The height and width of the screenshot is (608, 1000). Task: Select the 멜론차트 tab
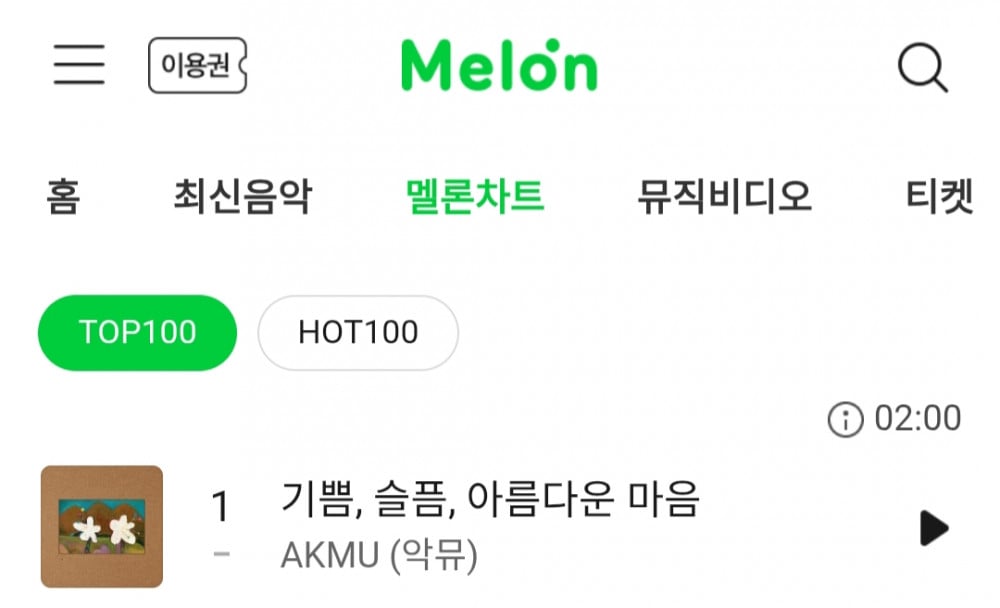point(475,197)
